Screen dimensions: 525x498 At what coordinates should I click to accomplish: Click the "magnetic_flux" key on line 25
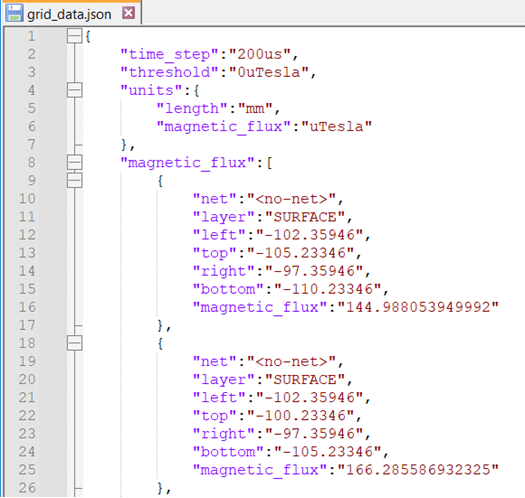coord(260,471)
